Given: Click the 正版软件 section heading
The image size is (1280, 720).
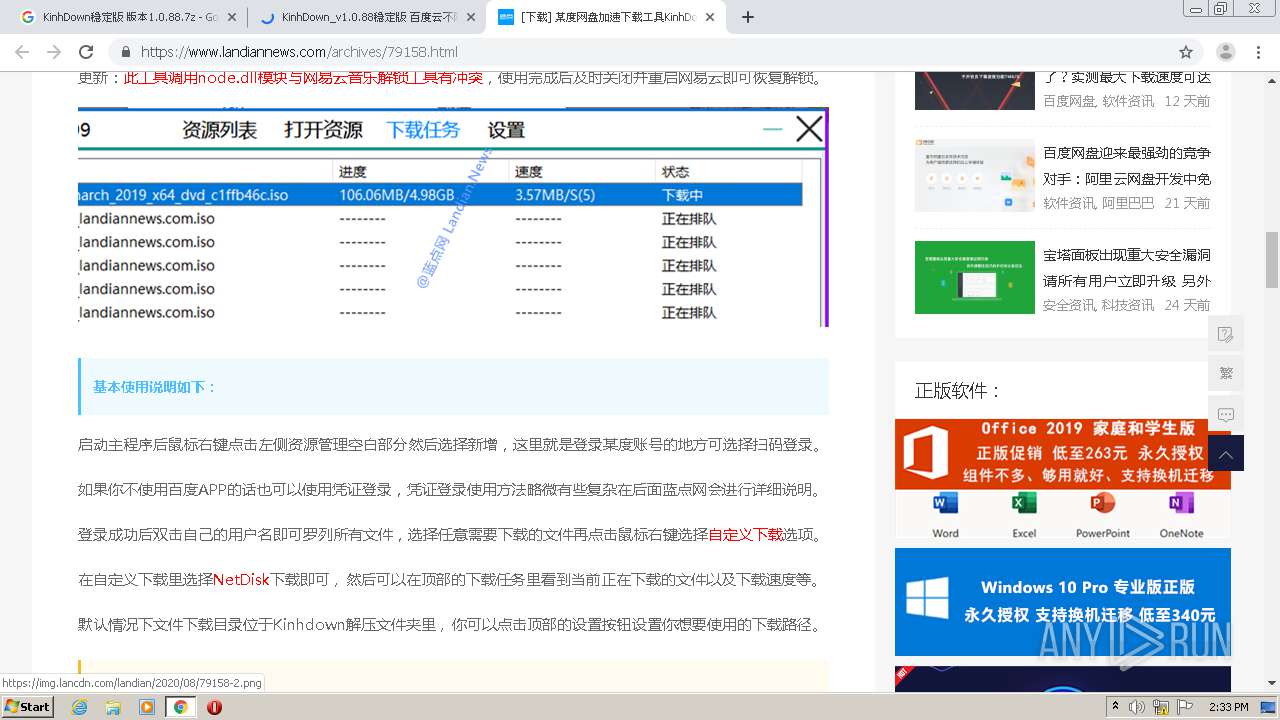Looking at the screenshot, I should pyautogui.click(x=958, y=391).
